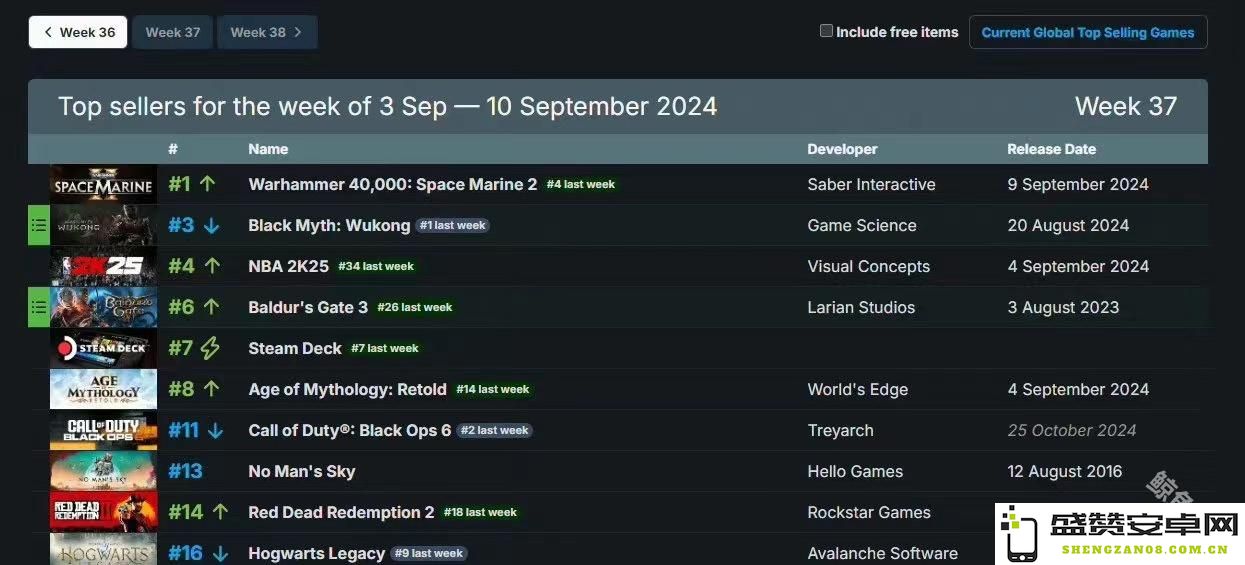Click the down arrow next to Hogwarts Legacy rank #16
Viewport: 1245px width, 565px height.
tap(221, 554)
